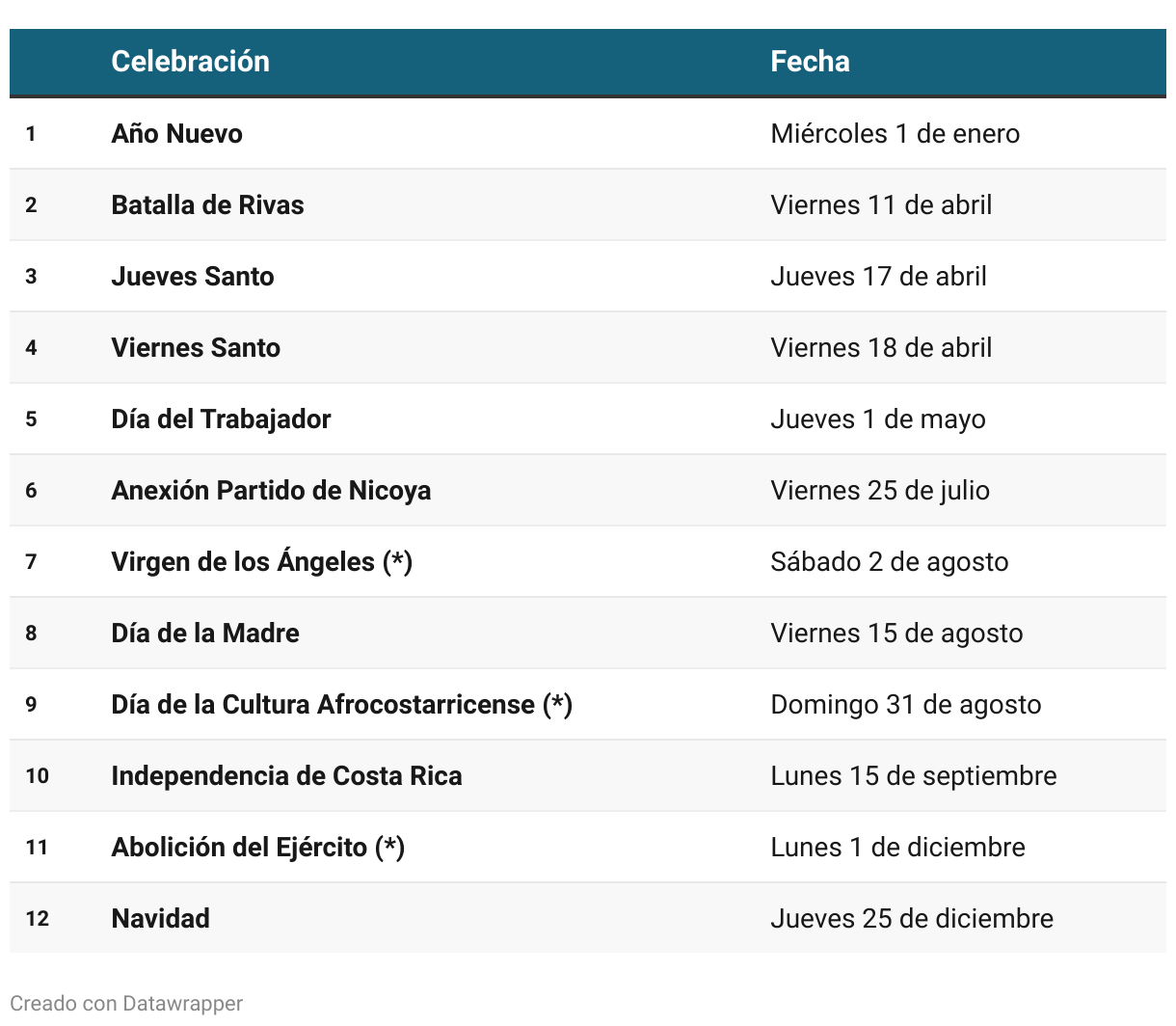Select Día del Trabajador entry
The image size is (1176, 1026).
click(x=221, y=419)
